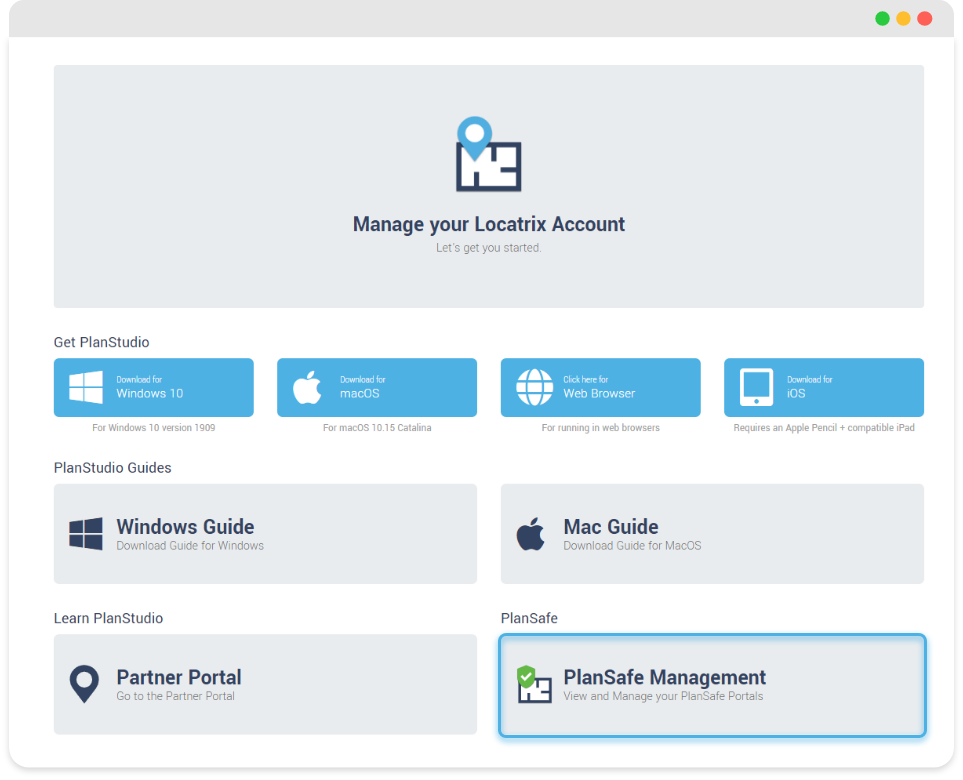This screenshot has width=963, height=780.
Task: Go to the Partner Portal
Action: (x=265, y=684)
